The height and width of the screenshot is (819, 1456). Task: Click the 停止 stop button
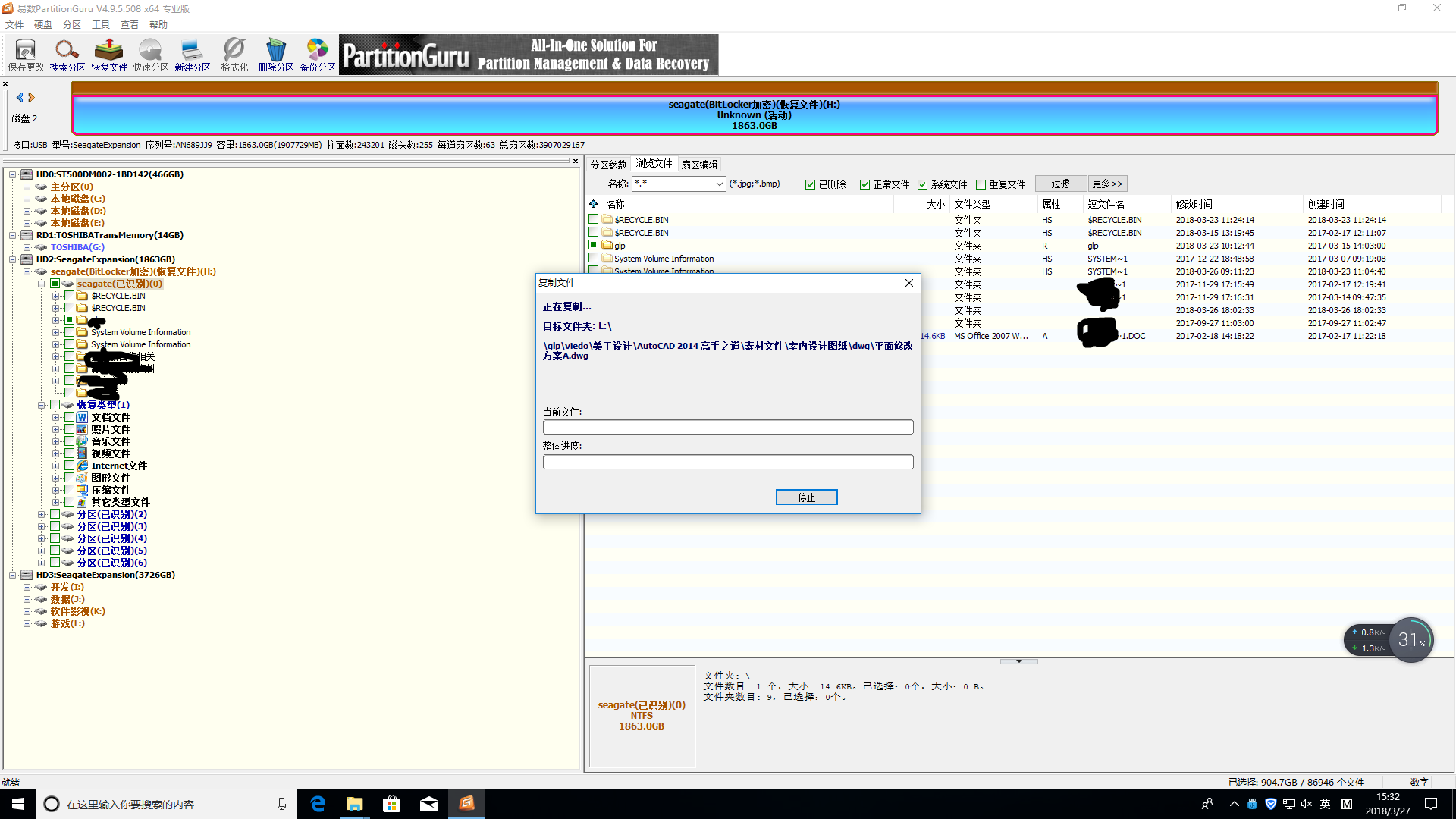(806, 497)
